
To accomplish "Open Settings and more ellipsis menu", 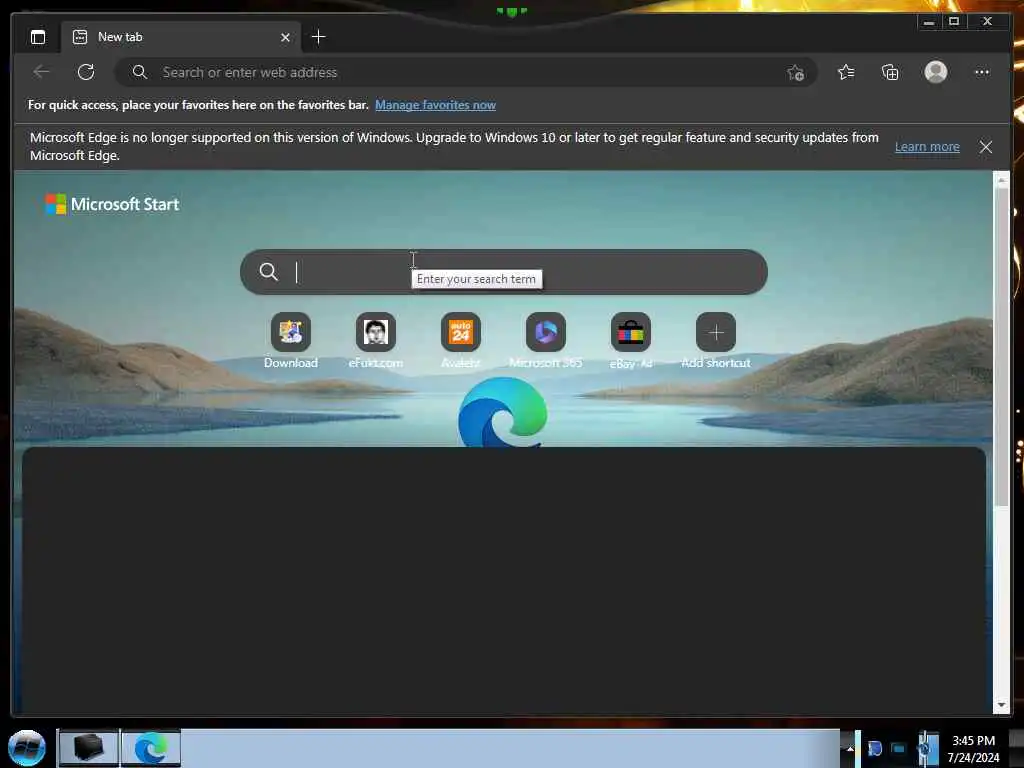I will pyautogui.click(x=982, y=72).
